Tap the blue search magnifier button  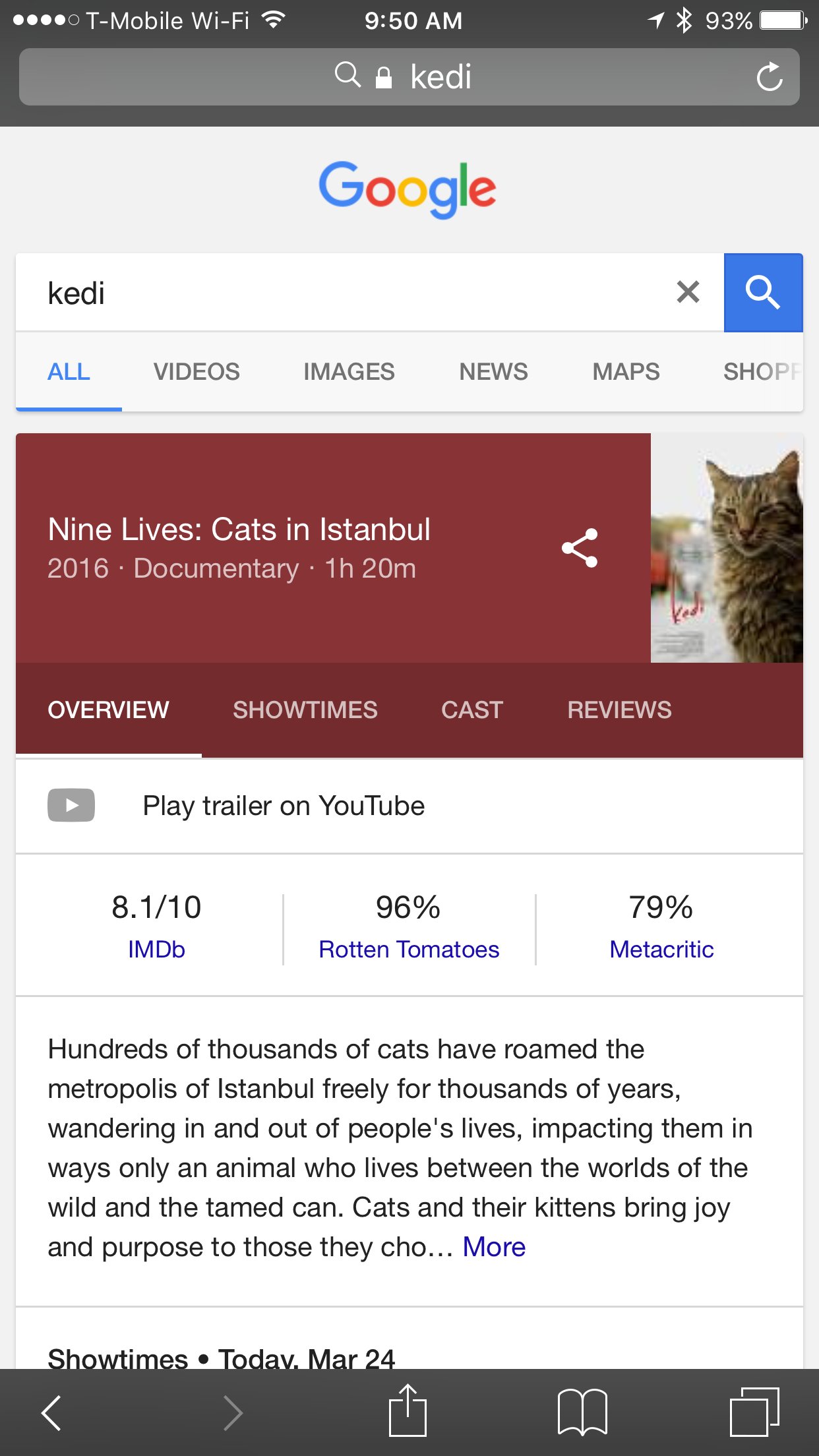(x=763, y=292)
